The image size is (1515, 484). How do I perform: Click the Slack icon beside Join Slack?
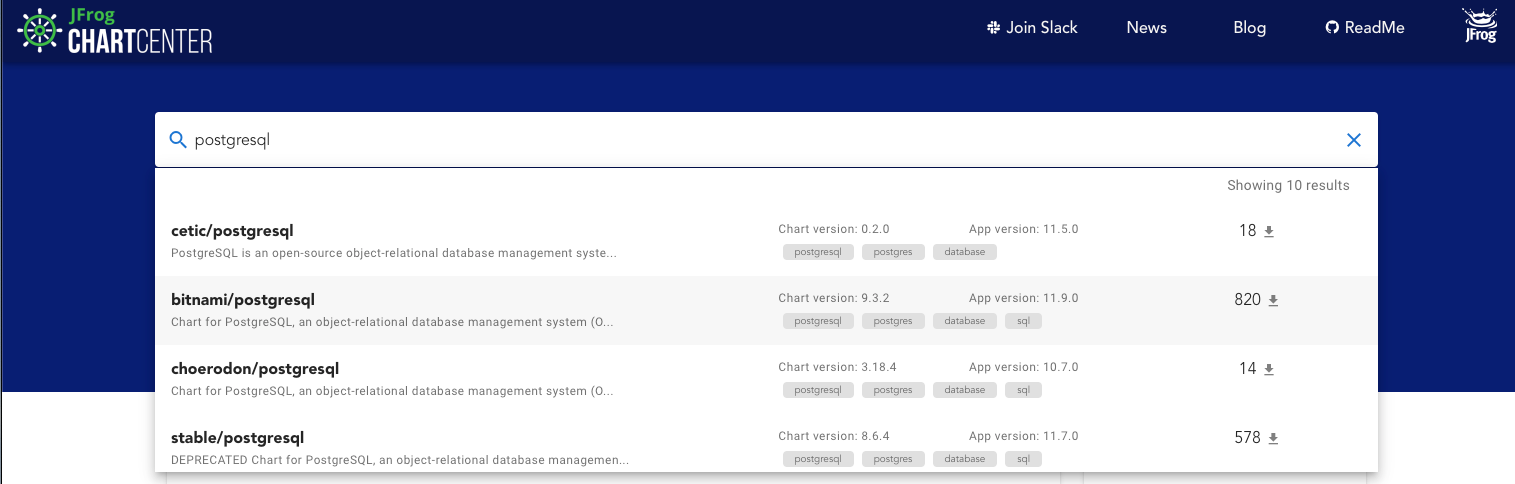click(994, 28)
